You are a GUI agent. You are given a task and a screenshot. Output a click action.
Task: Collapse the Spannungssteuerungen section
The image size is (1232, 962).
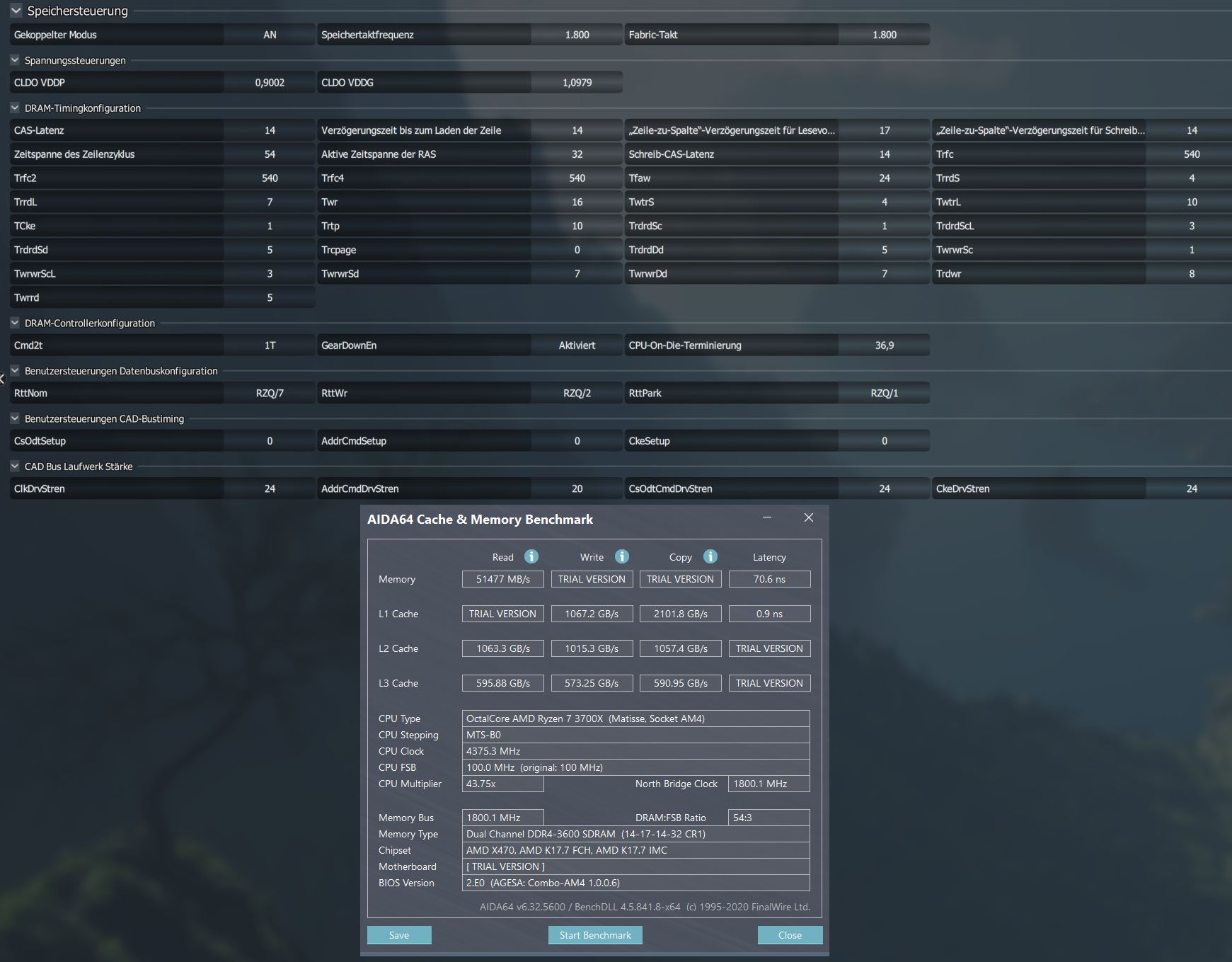tap(15, 60)
